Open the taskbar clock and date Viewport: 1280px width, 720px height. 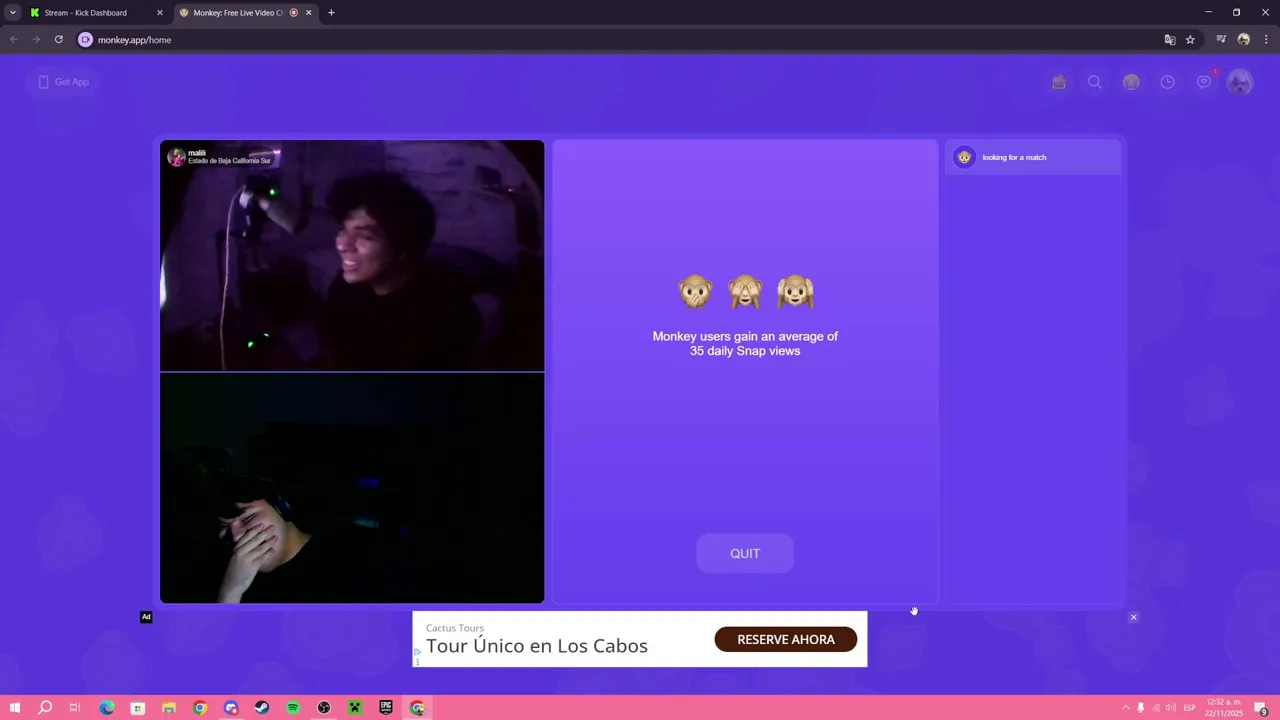click(1224, 708)
